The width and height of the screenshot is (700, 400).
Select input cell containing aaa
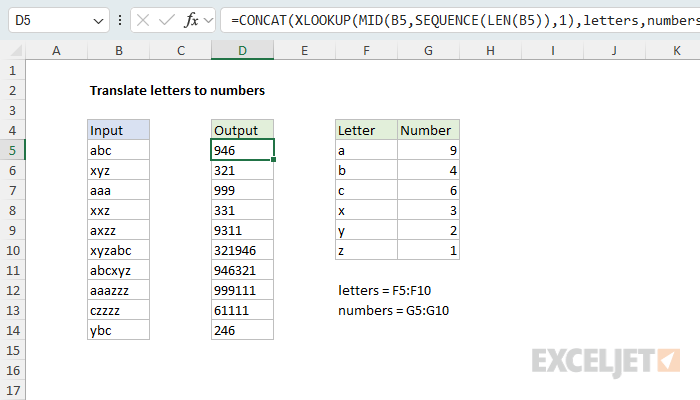pyautogui.click(x=119, y=190)
